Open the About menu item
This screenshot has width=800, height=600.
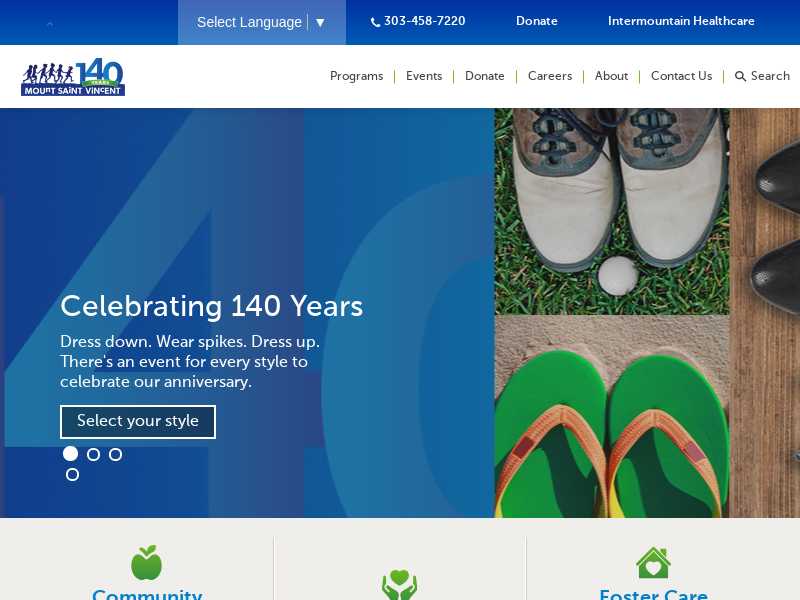pyautogui.click(x=611, y=76)
